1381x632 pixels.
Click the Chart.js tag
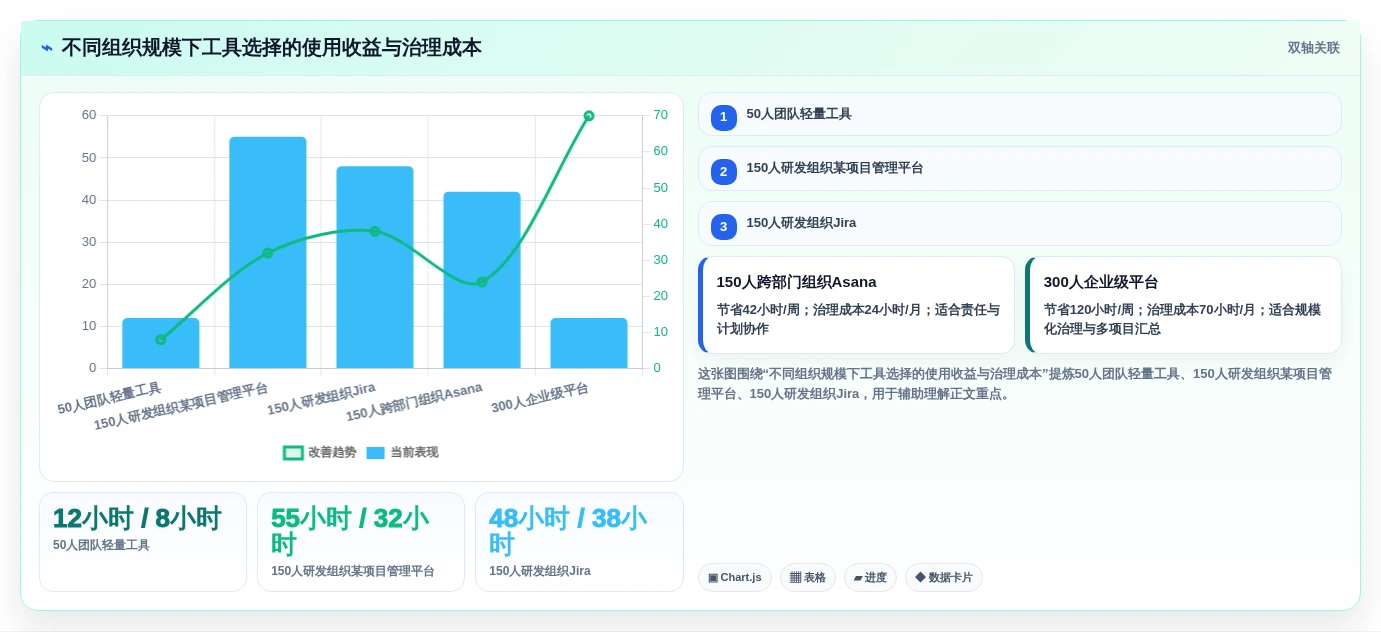pos(735,577)
